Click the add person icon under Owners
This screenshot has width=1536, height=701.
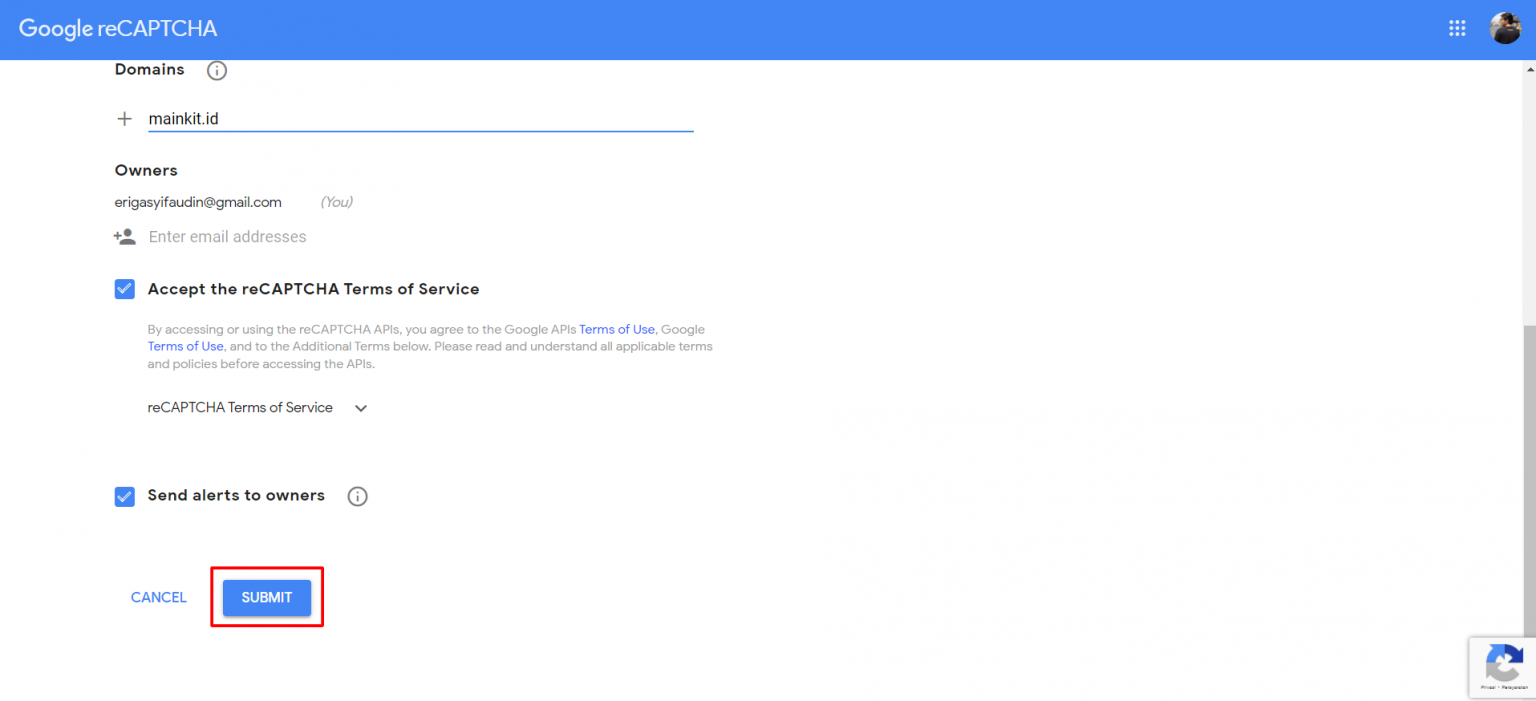coord(125,237)
